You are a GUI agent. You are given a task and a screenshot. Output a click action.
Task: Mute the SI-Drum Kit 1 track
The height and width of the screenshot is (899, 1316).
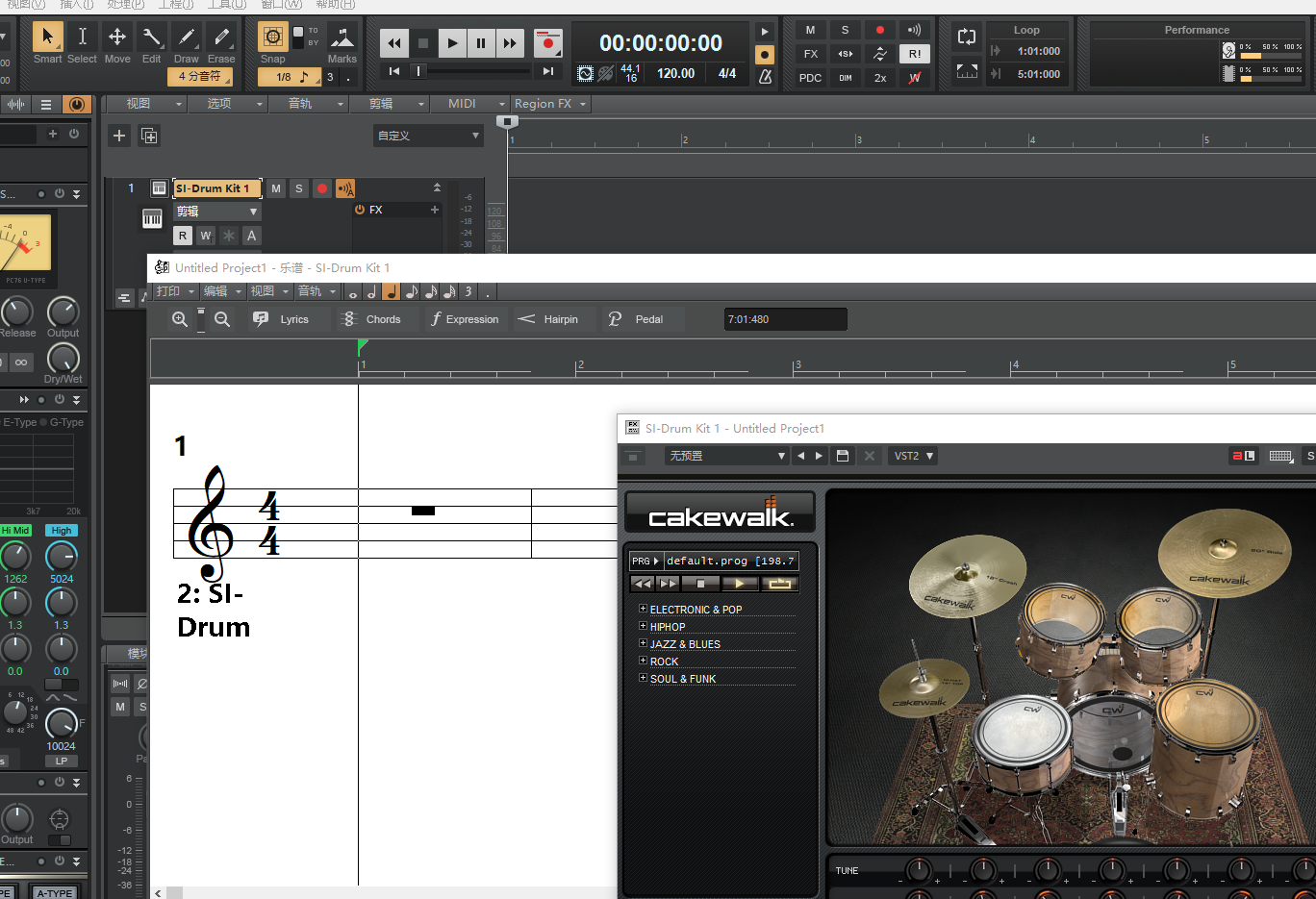[276, 188]
